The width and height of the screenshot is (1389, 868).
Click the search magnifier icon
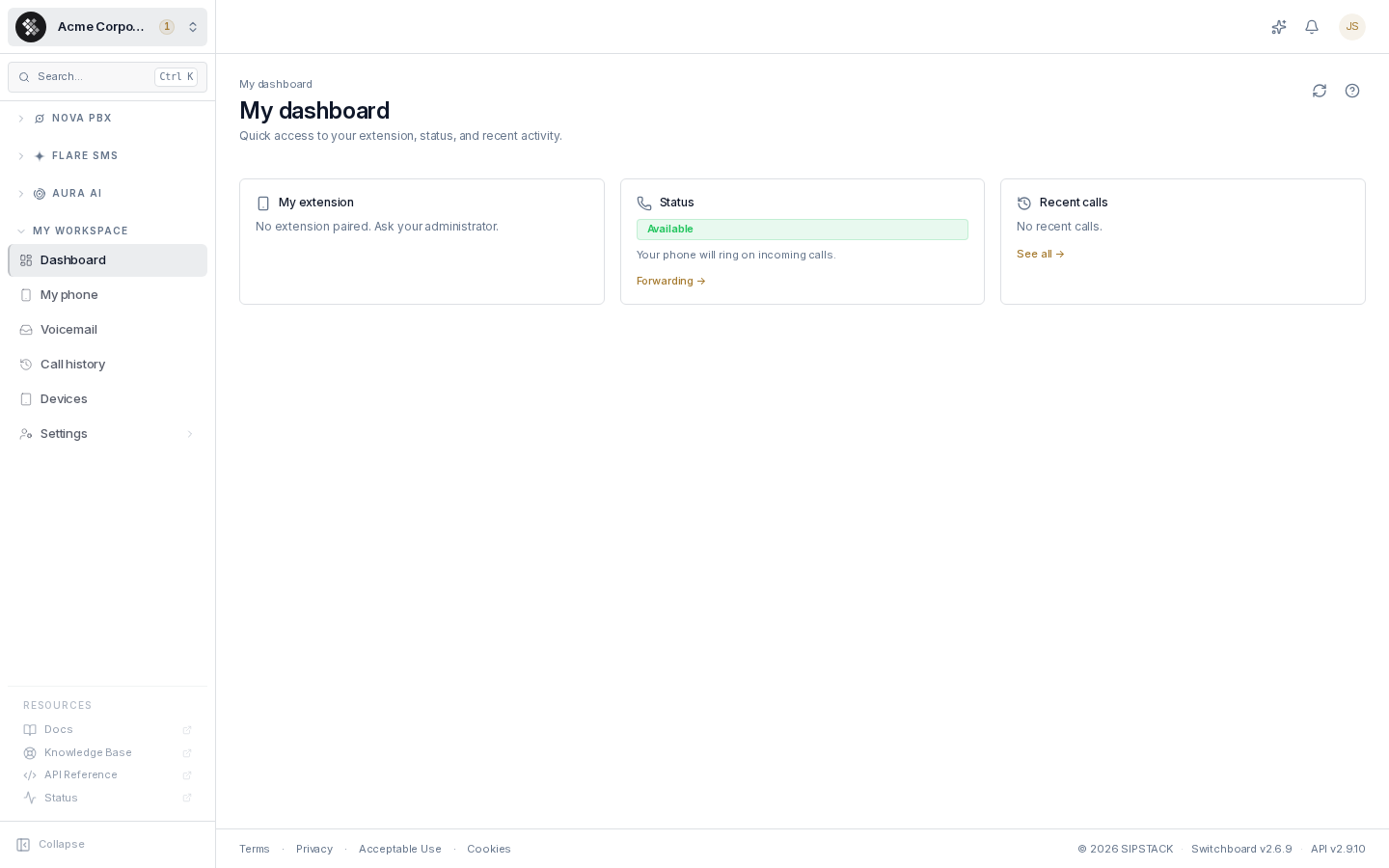pyautogui.click(x=24, y=77)
